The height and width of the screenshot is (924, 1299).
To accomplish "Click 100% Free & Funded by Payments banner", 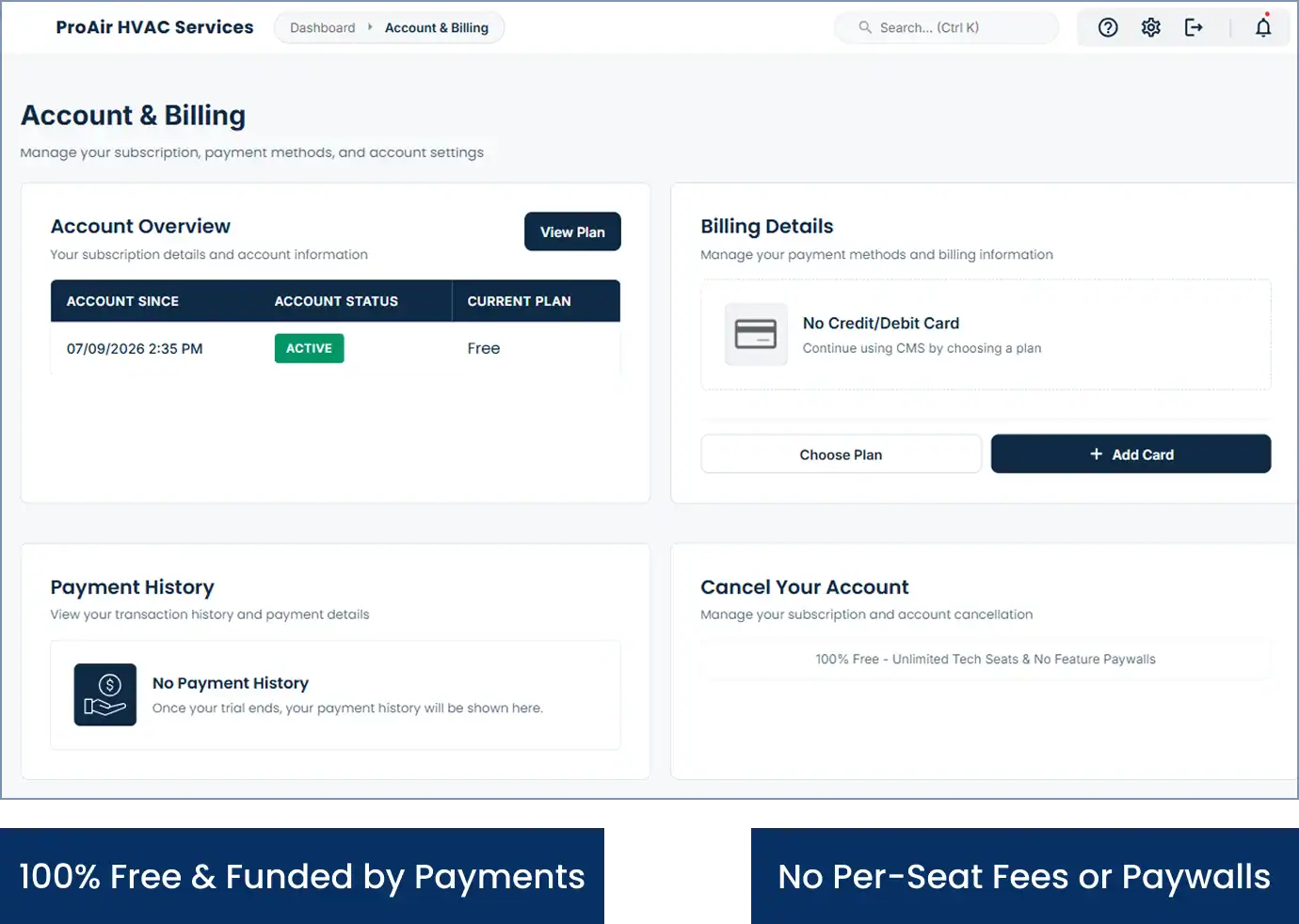I will pyautogui.click(x=302, y=876).
